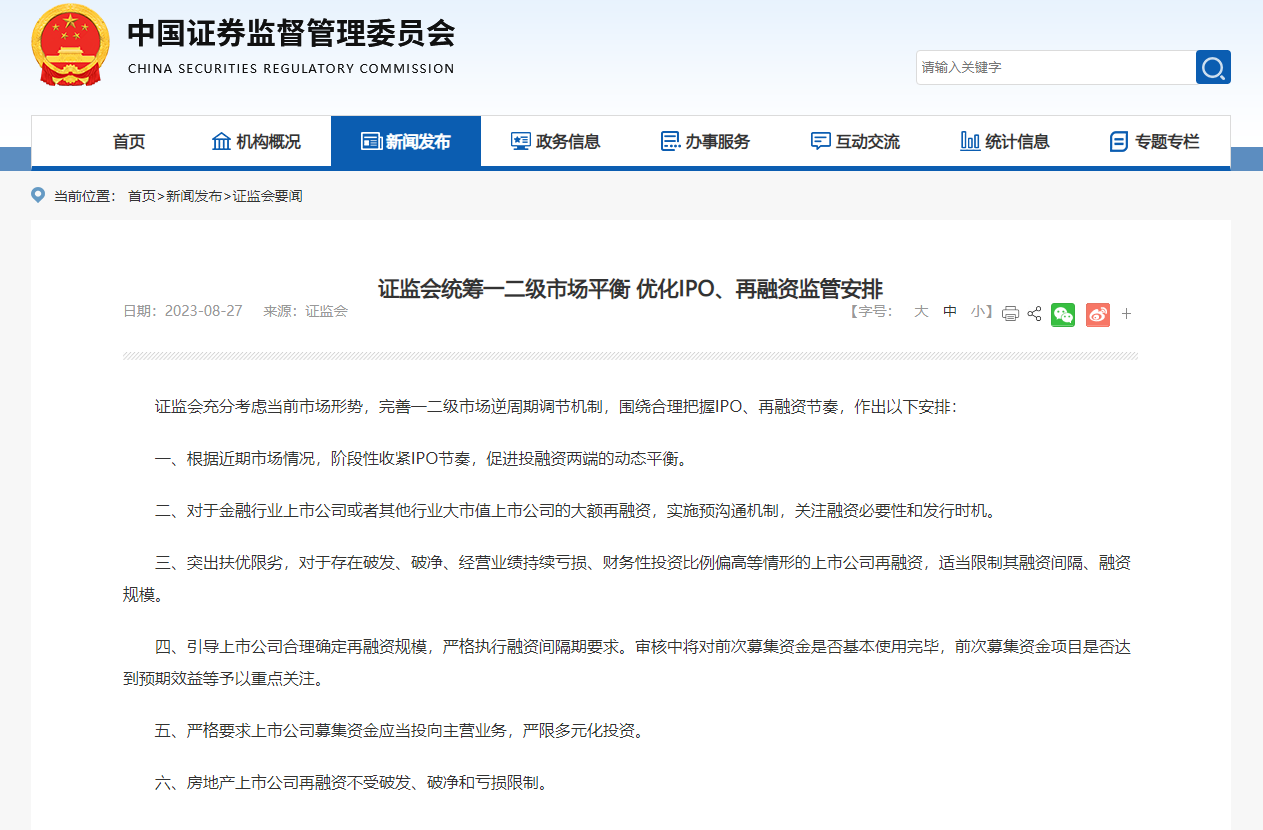Click the printer icon in article toolbar
1263x830 pixels.
tap(1010, 314)
